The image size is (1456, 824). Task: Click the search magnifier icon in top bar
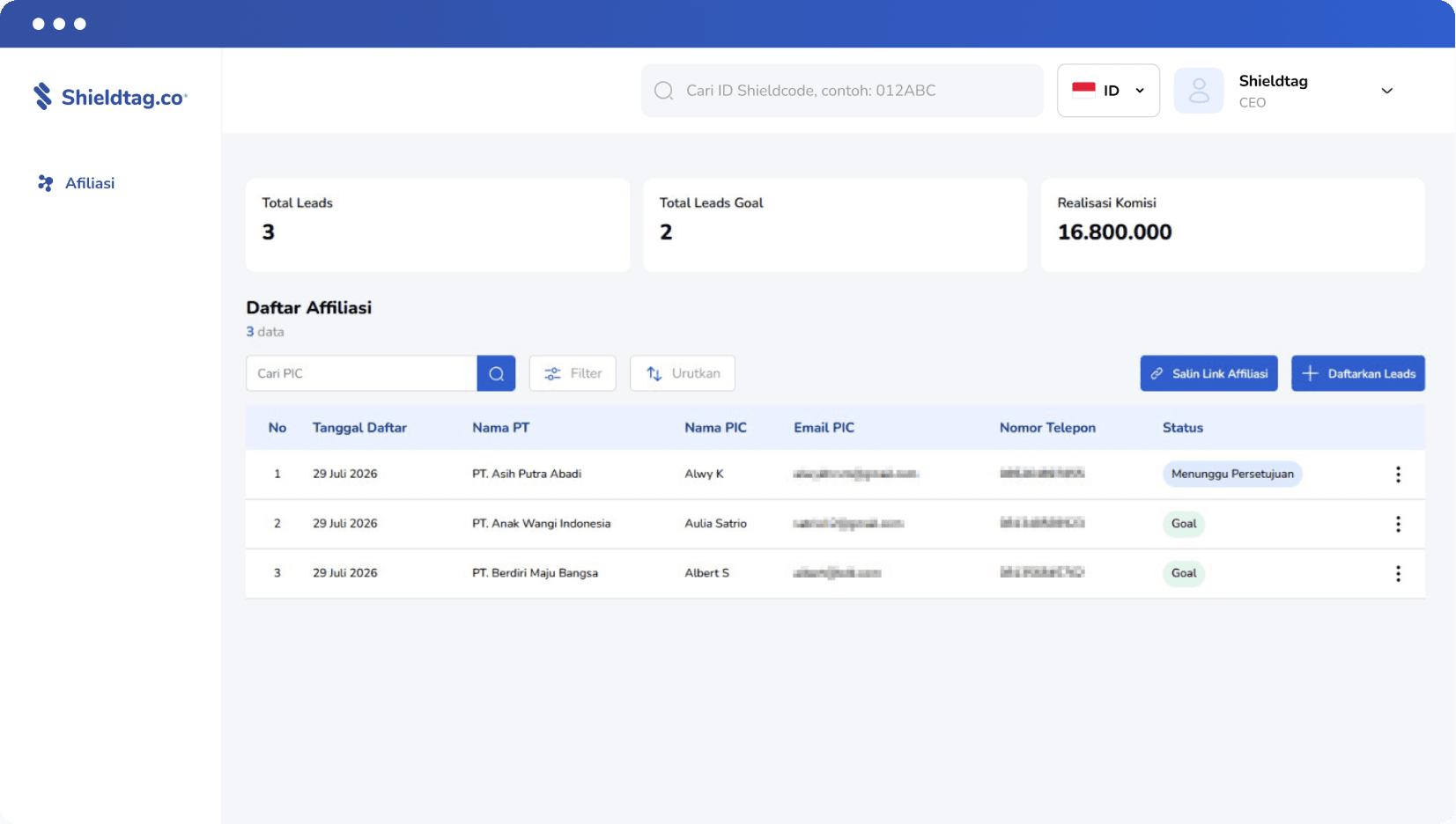click(x=664, y=91)
